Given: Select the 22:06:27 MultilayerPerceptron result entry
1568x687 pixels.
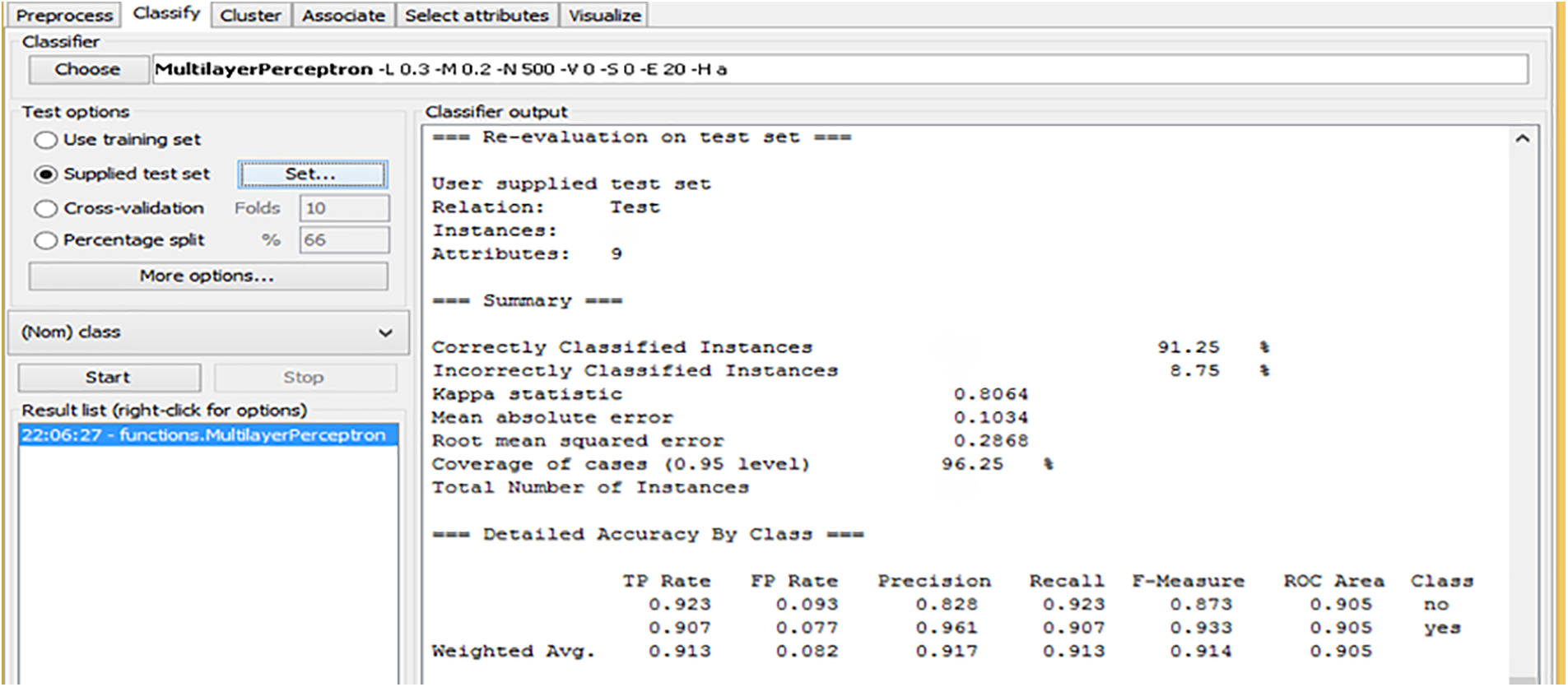Looking at the screenshot, I should [204, 435].
